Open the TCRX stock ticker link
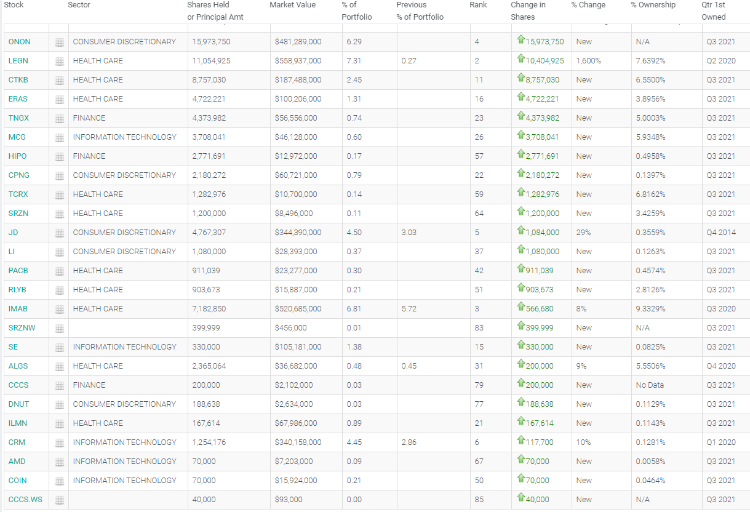The height and width of the screenshot is (512, 750). pyautogui.click(x=18, y=194)
